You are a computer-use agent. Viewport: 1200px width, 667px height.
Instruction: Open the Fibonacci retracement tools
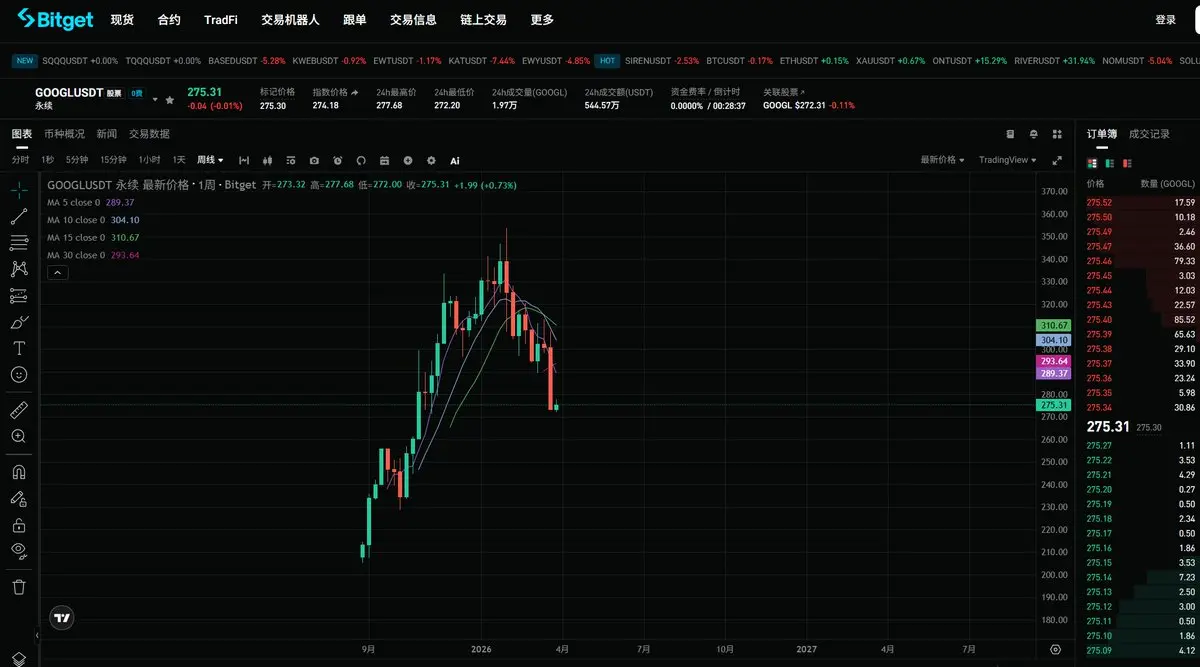[x=19, y=242]
